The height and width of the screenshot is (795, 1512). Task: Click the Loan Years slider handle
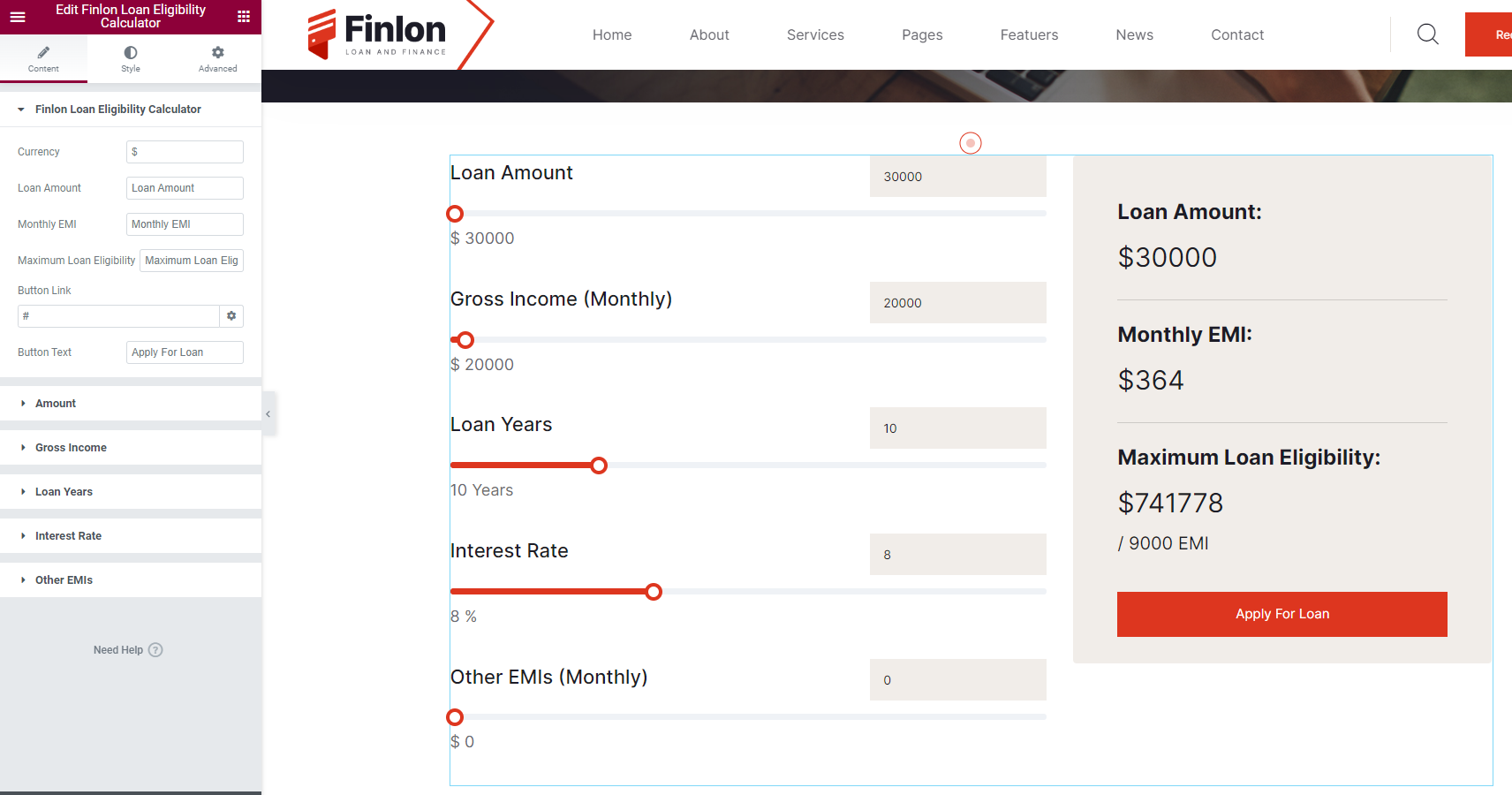(x=599, y=466)
